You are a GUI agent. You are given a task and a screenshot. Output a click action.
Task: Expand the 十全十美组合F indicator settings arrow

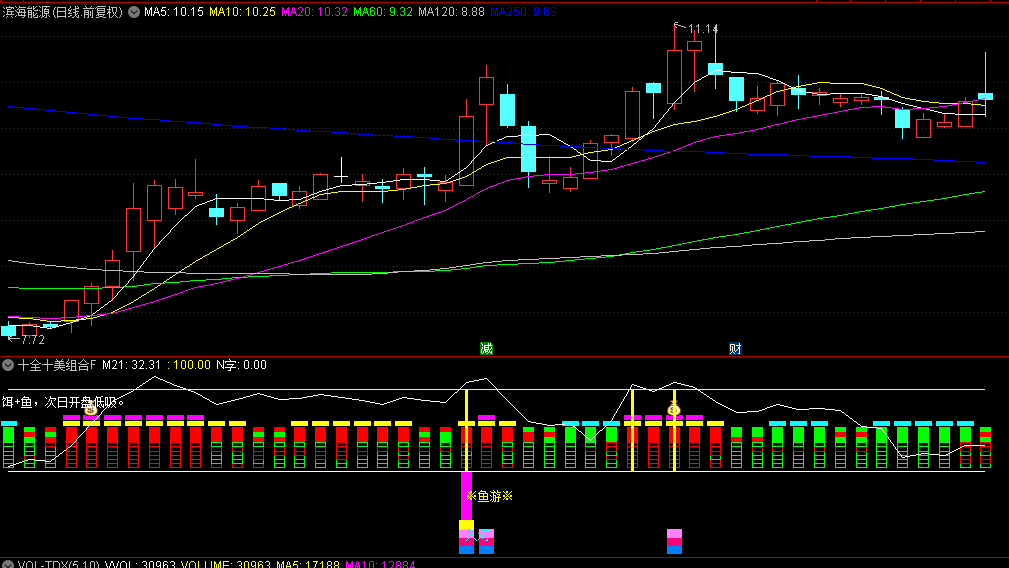click(8, 365)
